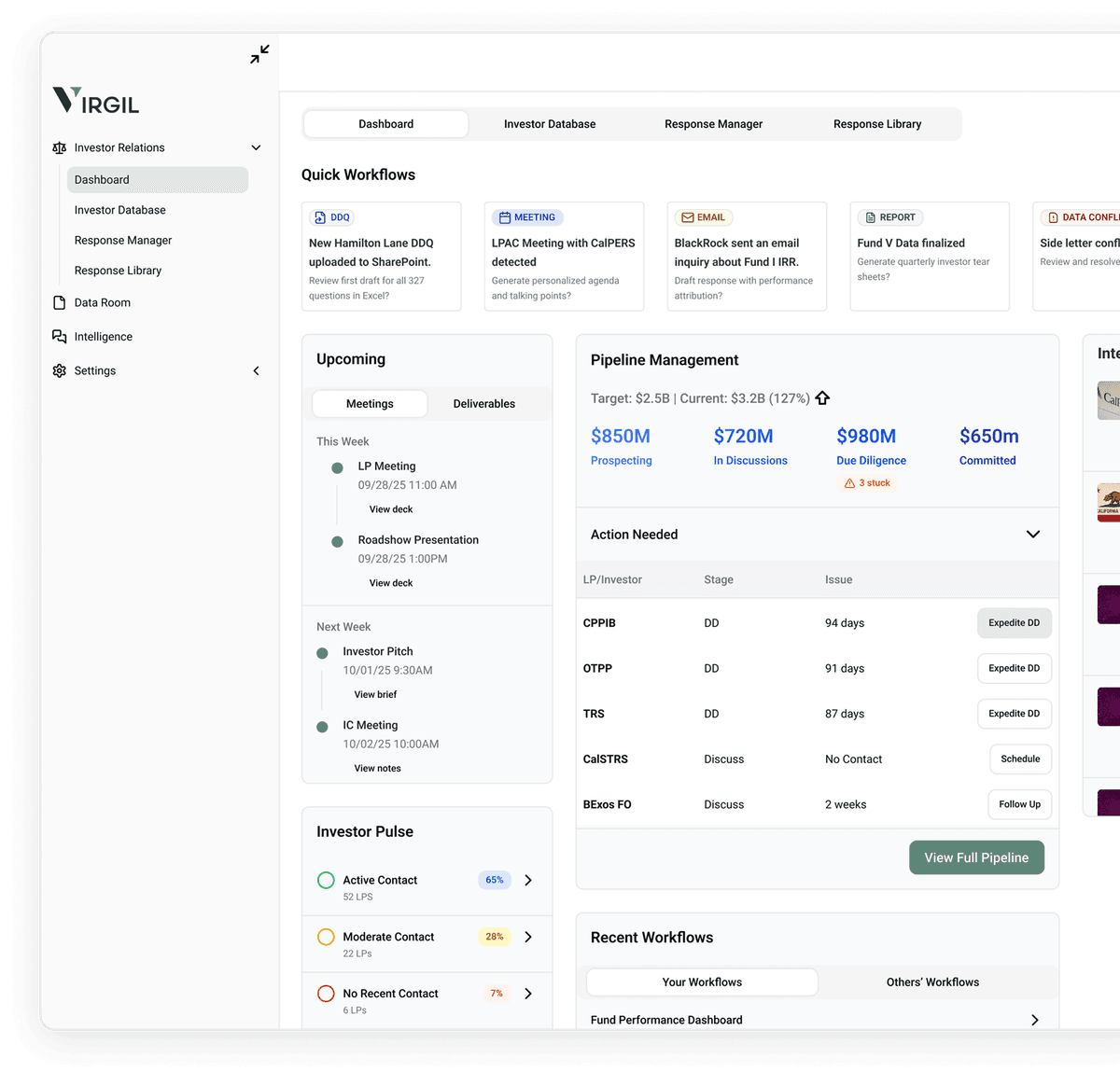Switch Upcoming panel to Deliverables
Viewport: 1120px width, 1072px height.
point(483,404)
